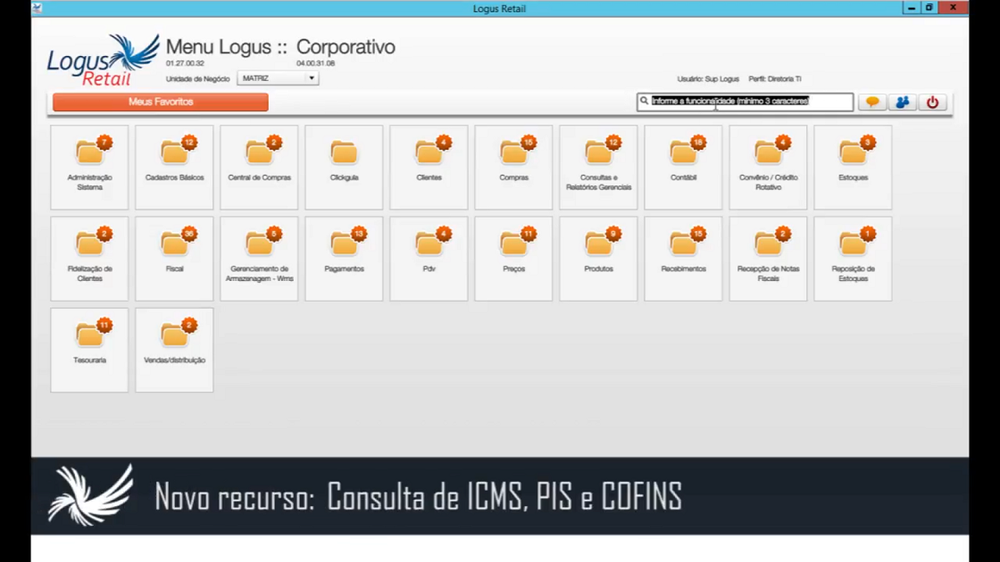1000x562 pixels.
Task: Open the Clickguia folder
Action: point(344,167)
